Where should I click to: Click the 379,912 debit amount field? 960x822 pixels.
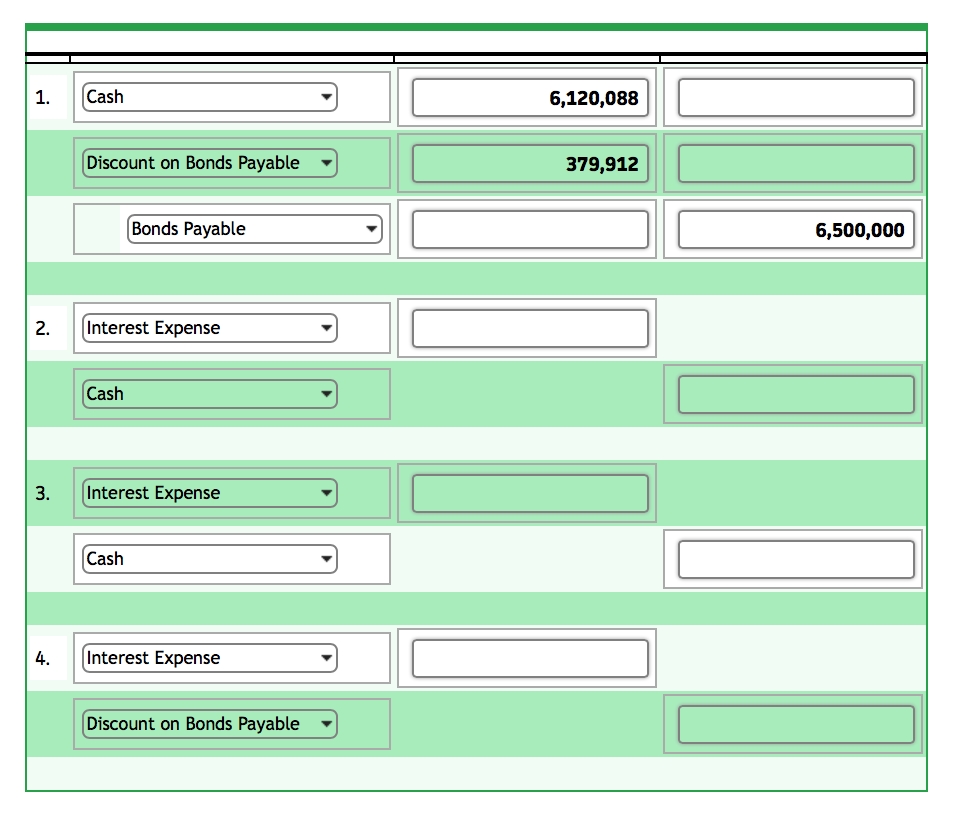click(x=530, y=163)
